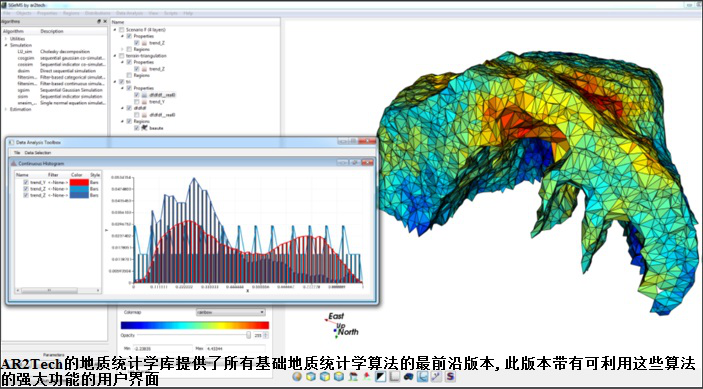
Task: Click the purple y-axis icon in toolbar
Action: tap(436, 376)
